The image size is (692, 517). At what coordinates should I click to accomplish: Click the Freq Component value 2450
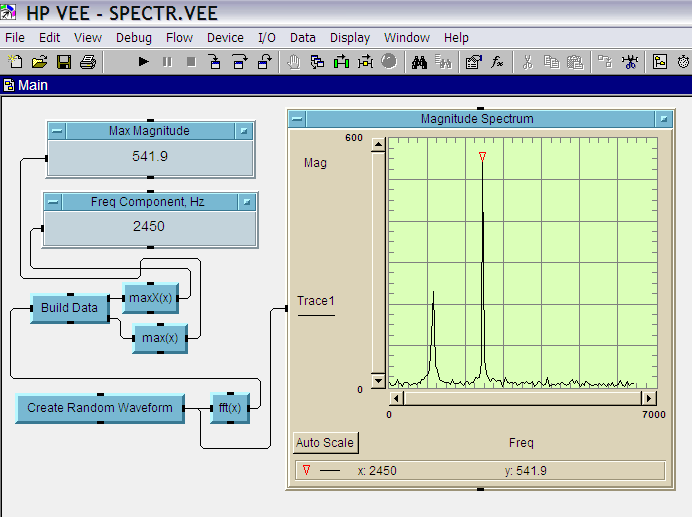pos(149,226)
